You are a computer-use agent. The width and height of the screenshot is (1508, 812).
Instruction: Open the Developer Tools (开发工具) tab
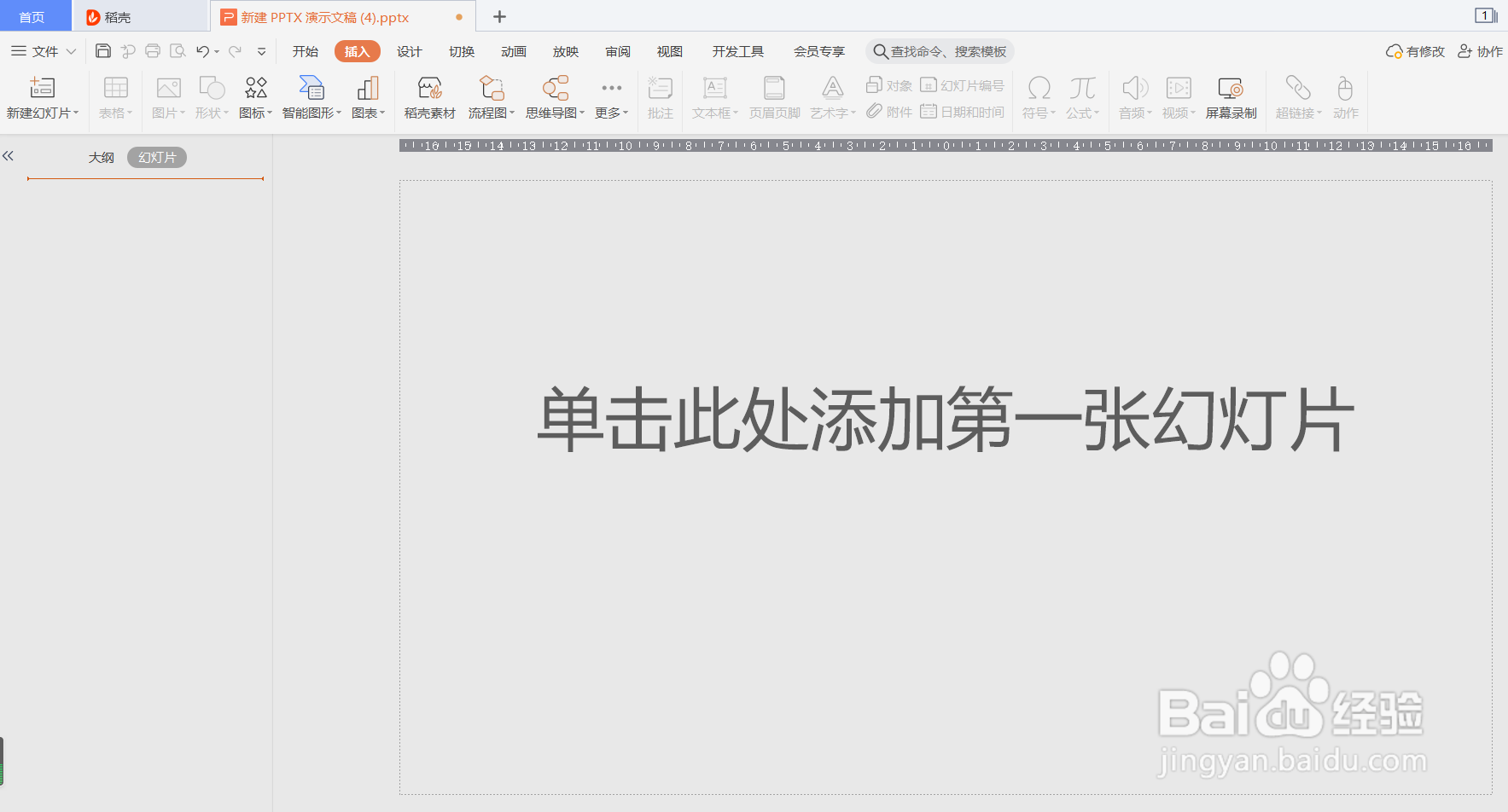click(738, 51)
